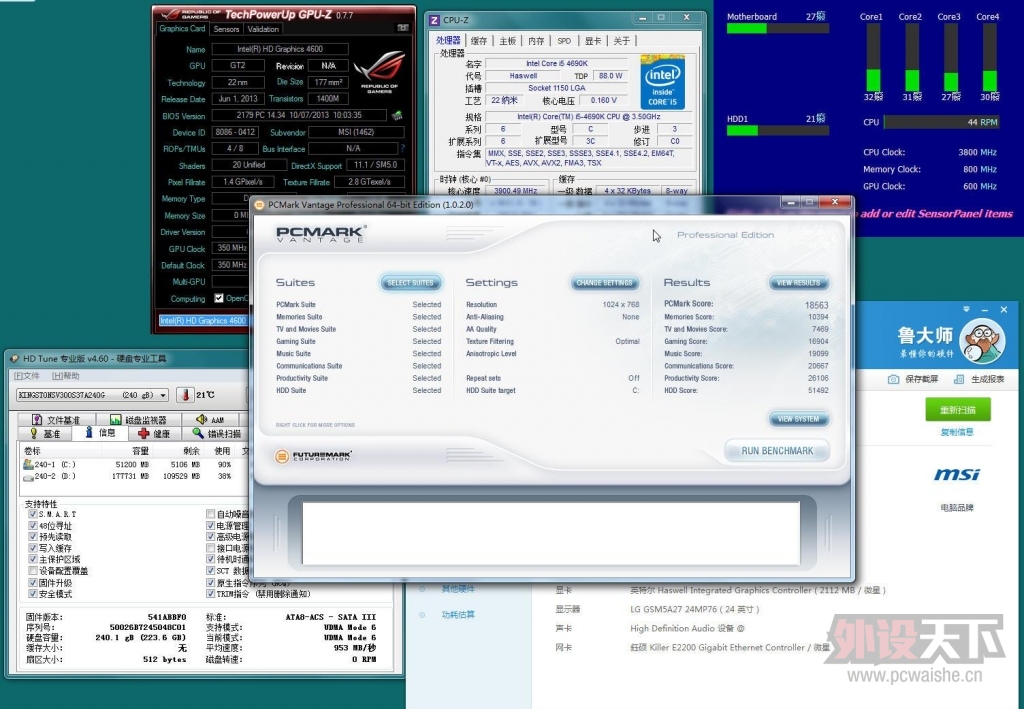Toggle the 48位寻址 checkbox
Viewport: 1024px width, 709px height.
pyautogui.click(x=32, y=526)
